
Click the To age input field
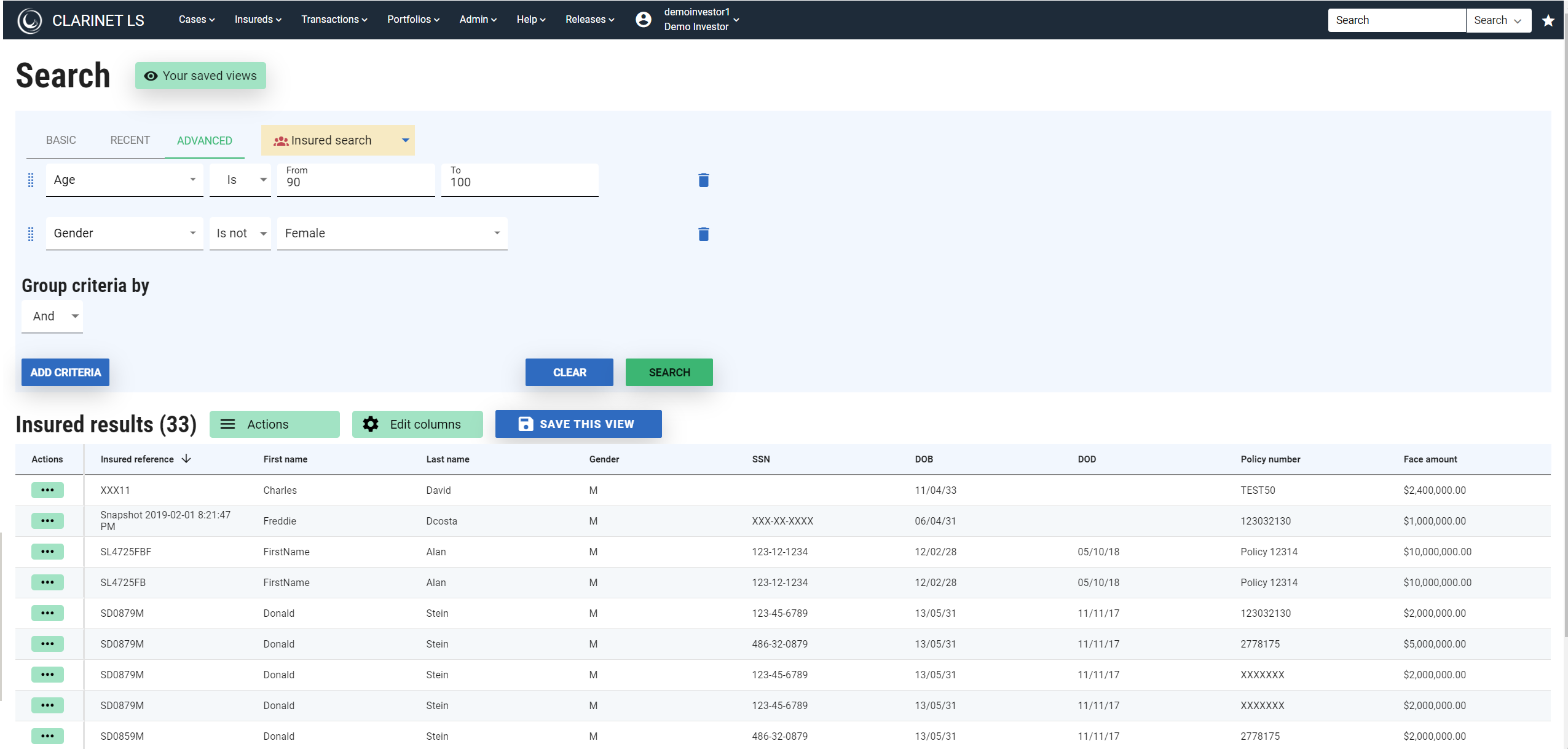point(520,180)
